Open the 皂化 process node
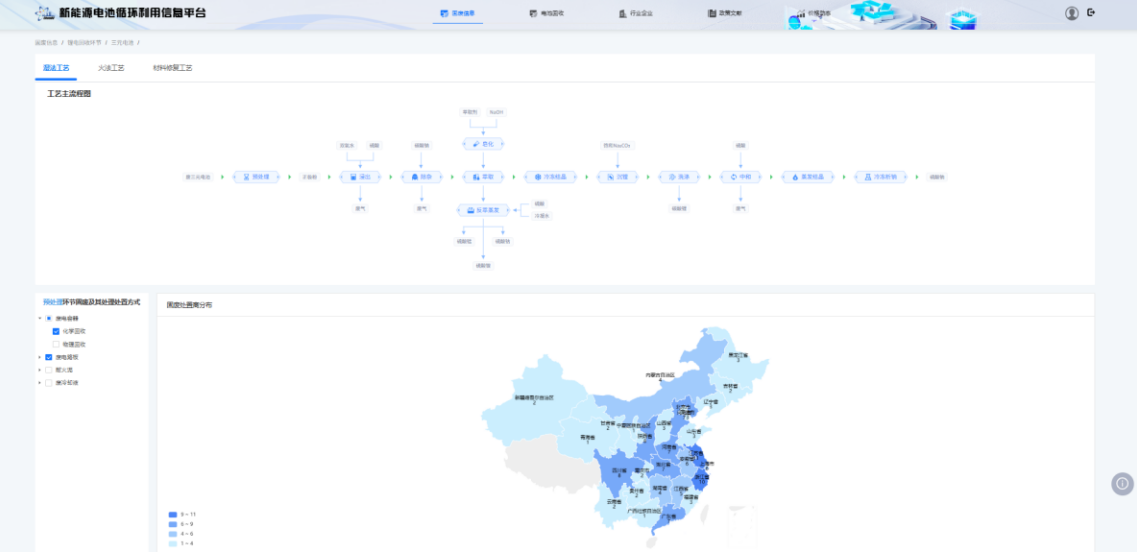1137x552 pixels. [x=484, y=144]
